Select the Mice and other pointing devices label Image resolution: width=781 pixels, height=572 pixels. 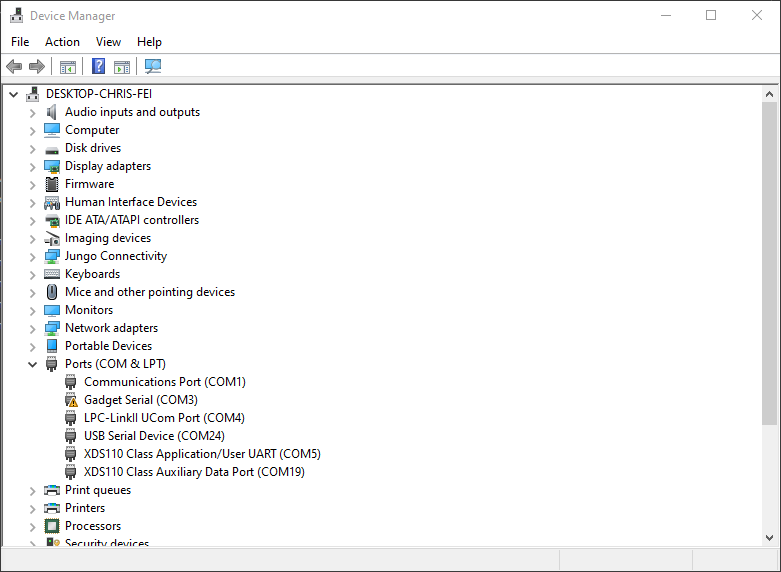[150, 291]
